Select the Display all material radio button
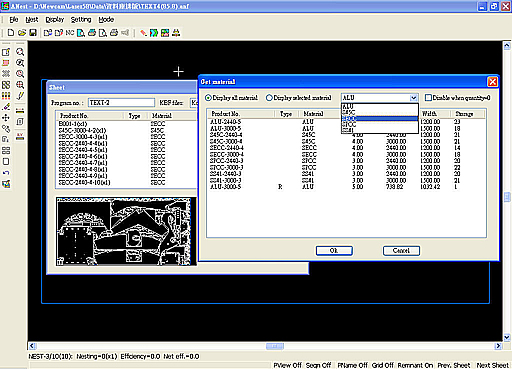This screenshot has height=369, width=512. click(x=208, y=98)
